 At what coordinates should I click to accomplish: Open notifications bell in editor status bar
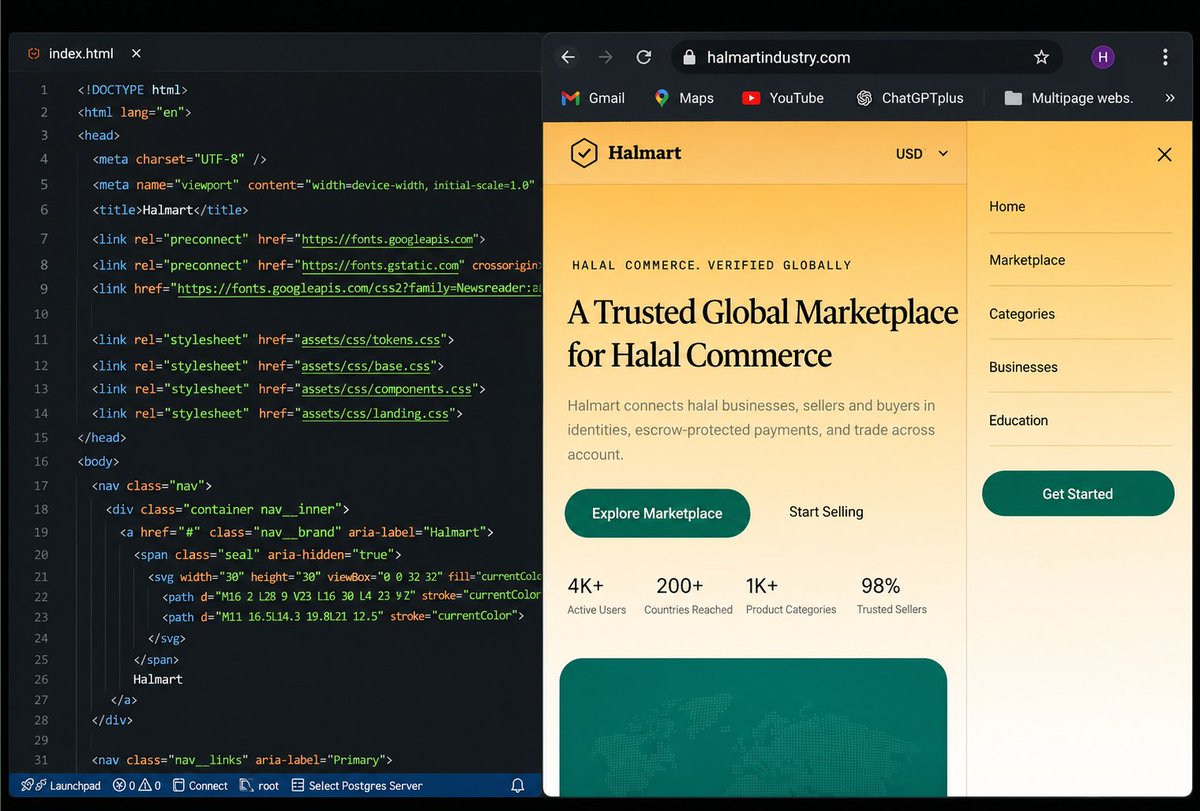pos(518,786)
